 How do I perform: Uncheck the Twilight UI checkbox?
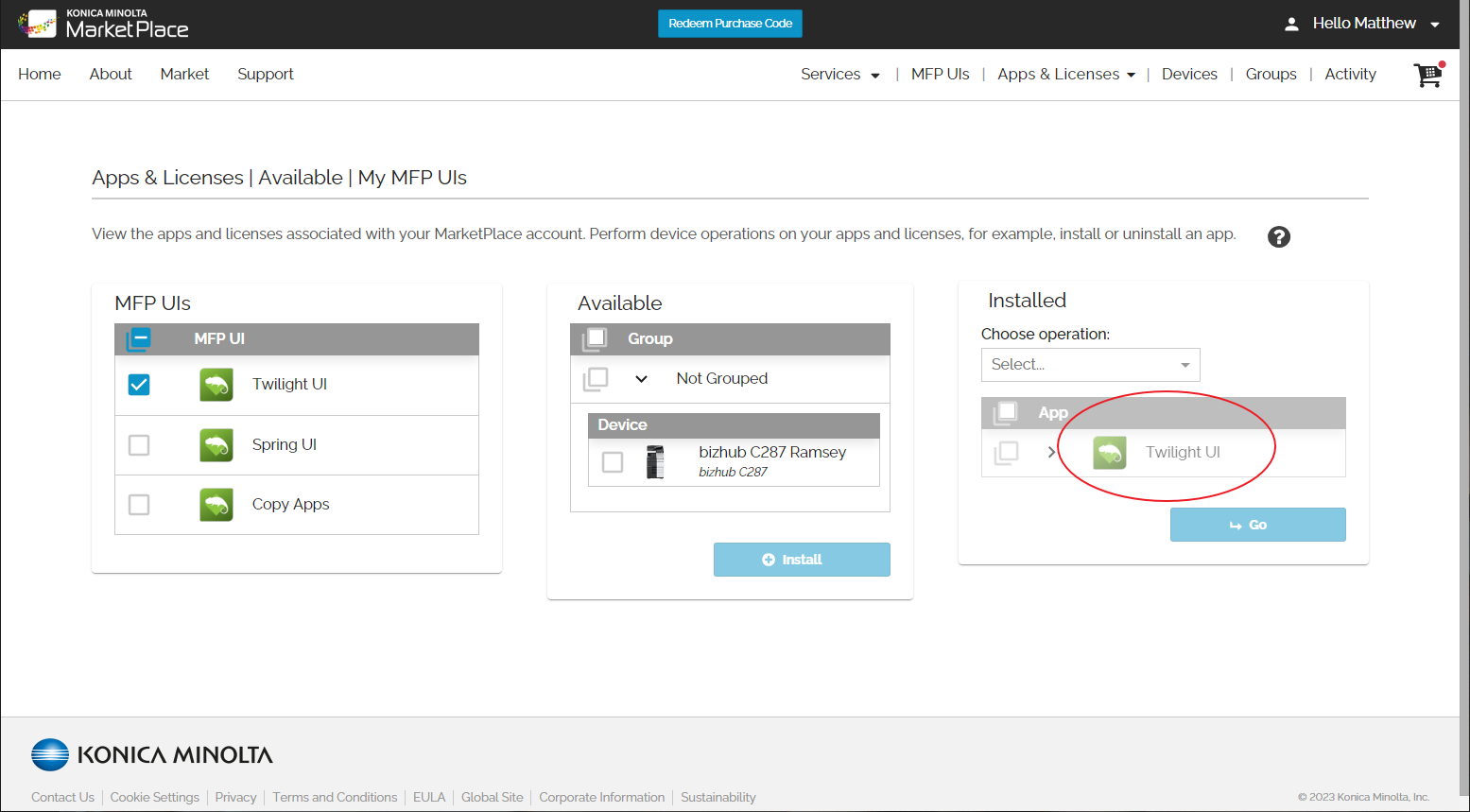139,385
